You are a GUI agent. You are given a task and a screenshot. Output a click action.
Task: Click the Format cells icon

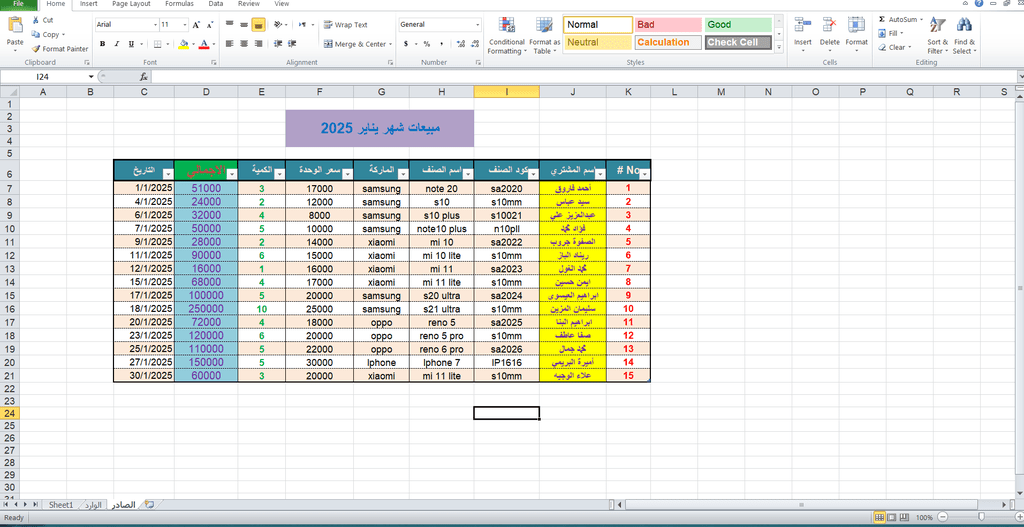coord(856,26)
